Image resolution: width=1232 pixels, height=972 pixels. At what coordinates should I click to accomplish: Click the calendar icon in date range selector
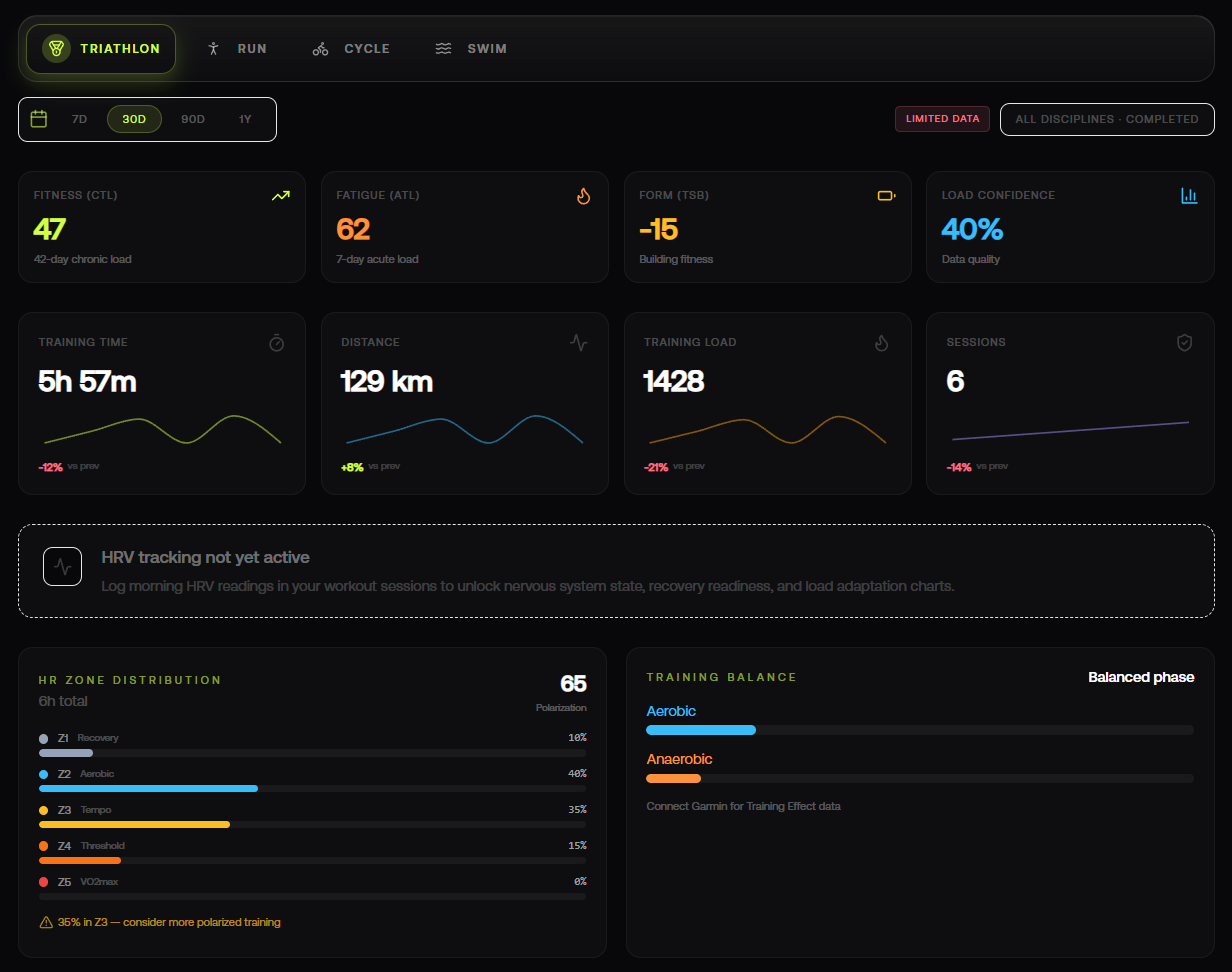click(39, 119)
